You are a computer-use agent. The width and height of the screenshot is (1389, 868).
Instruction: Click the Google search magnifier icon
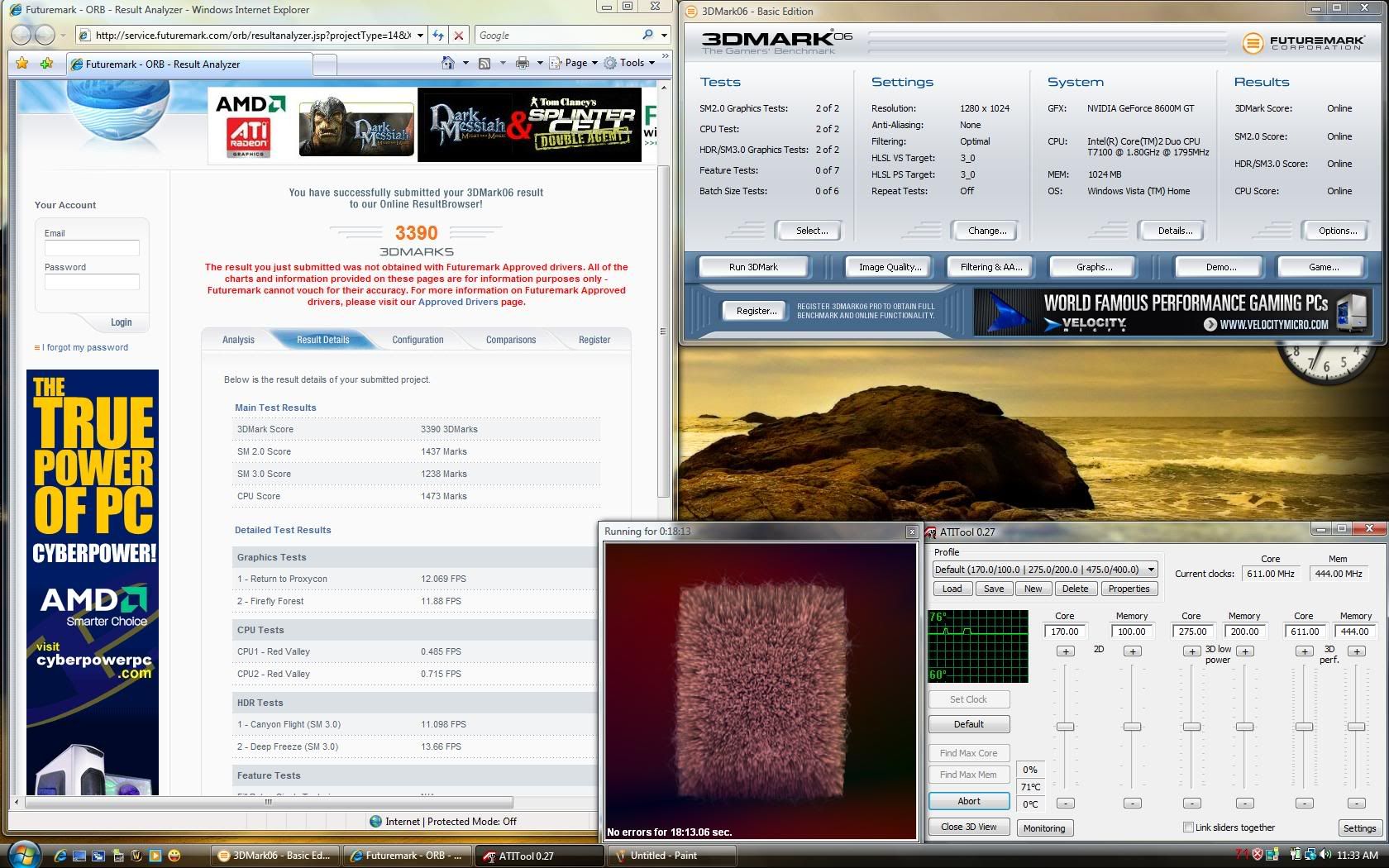tap(647, 35)
